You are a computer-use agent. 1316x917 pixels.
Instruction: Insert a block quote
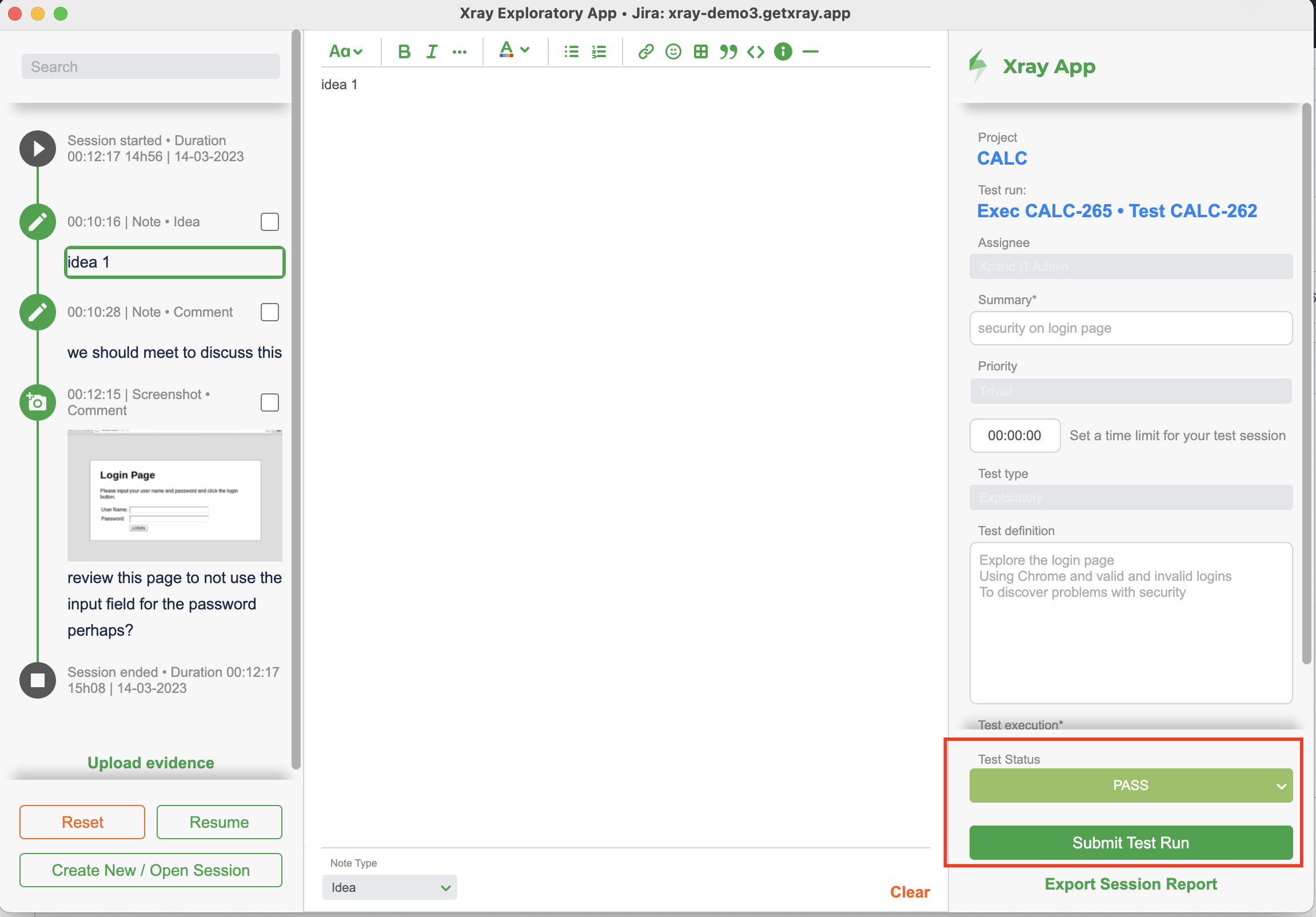tap(728, 51)
